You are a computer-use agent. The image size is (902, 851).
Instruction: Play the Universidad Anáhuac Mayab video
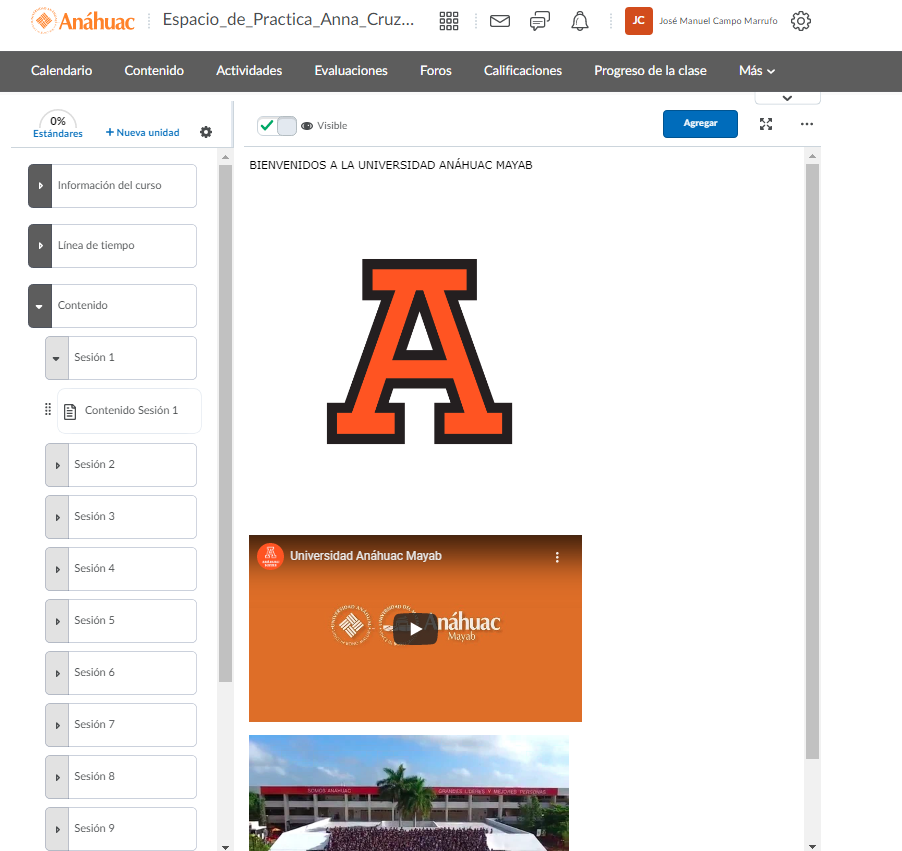415,629
